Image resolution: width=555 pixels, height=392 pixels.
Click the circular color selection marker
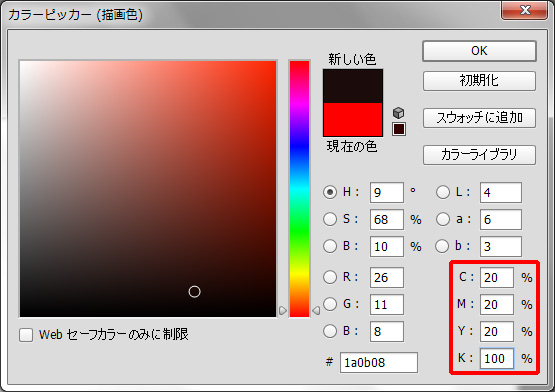click(x=194, y=292)
